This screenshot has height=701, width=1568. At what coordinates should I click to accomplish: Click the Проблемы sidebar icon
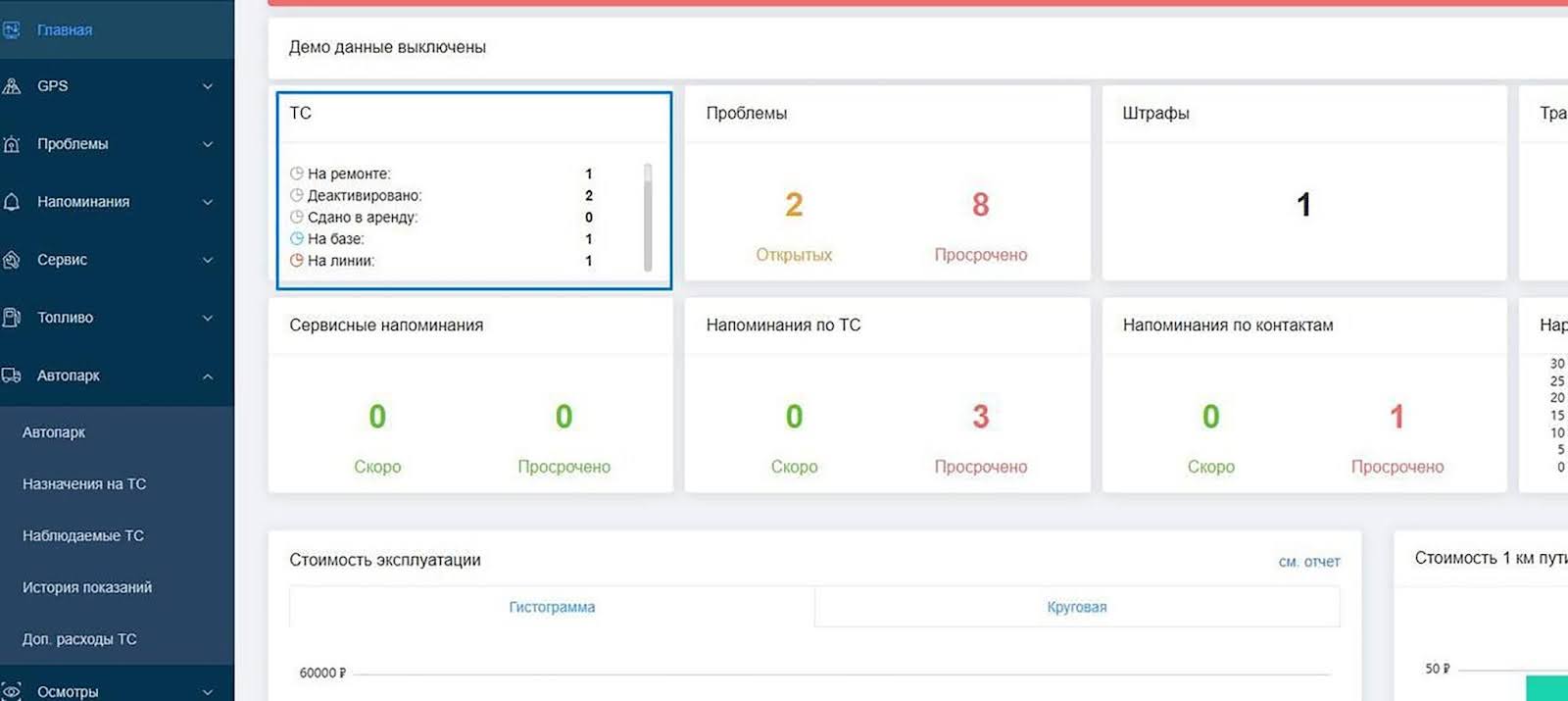tap(12, 144)
